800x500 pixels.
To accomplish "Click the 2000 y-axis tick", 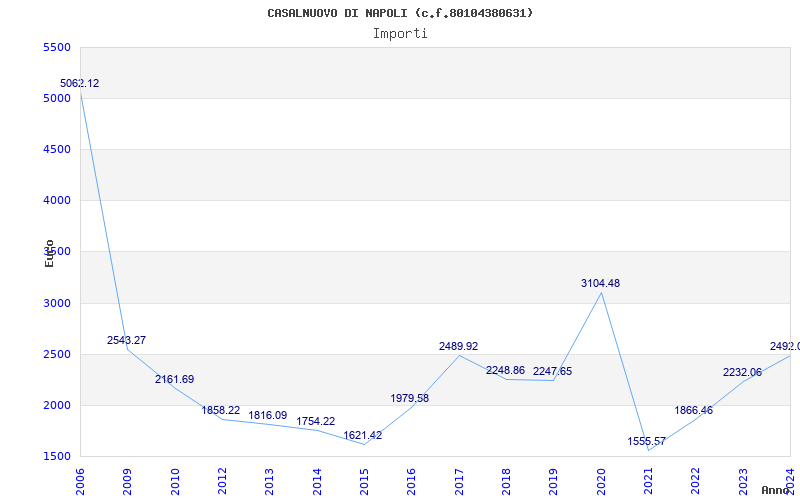I will (x=57, y=406).
